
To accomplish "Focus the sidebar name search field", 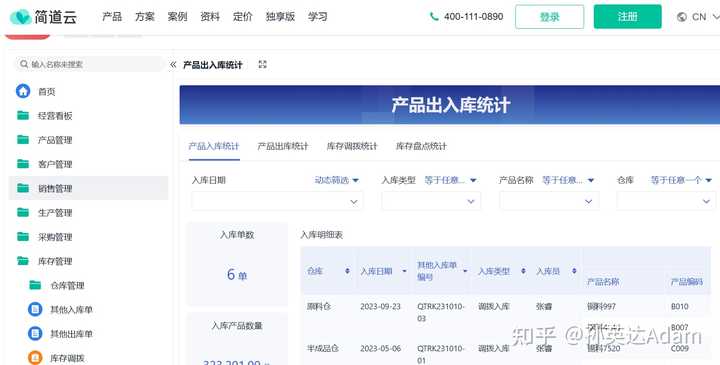I will pos(90,64).
